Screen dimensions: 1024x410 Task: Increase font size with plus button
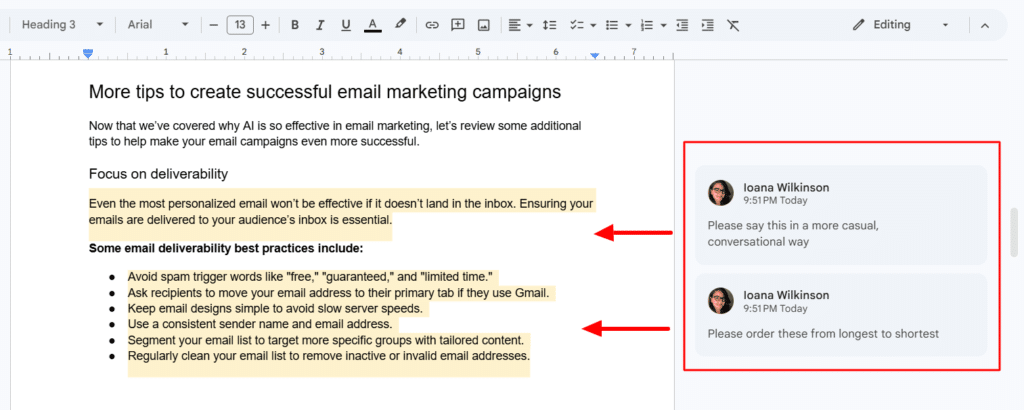(x=265, y=25)
